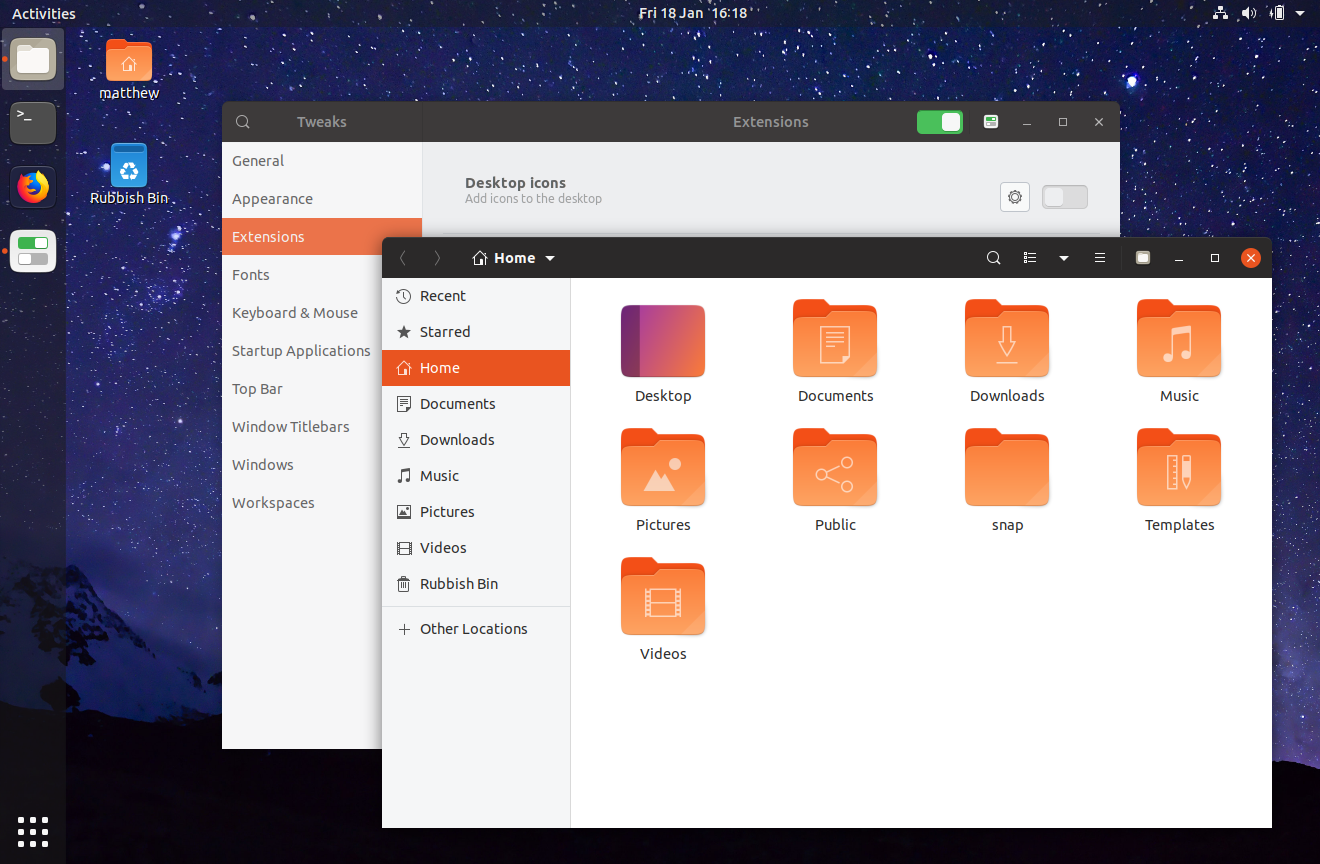Enable the Desktop icons extension switch
The width and height of the screenshot is (1320, 864).
tap(1064, 197)
